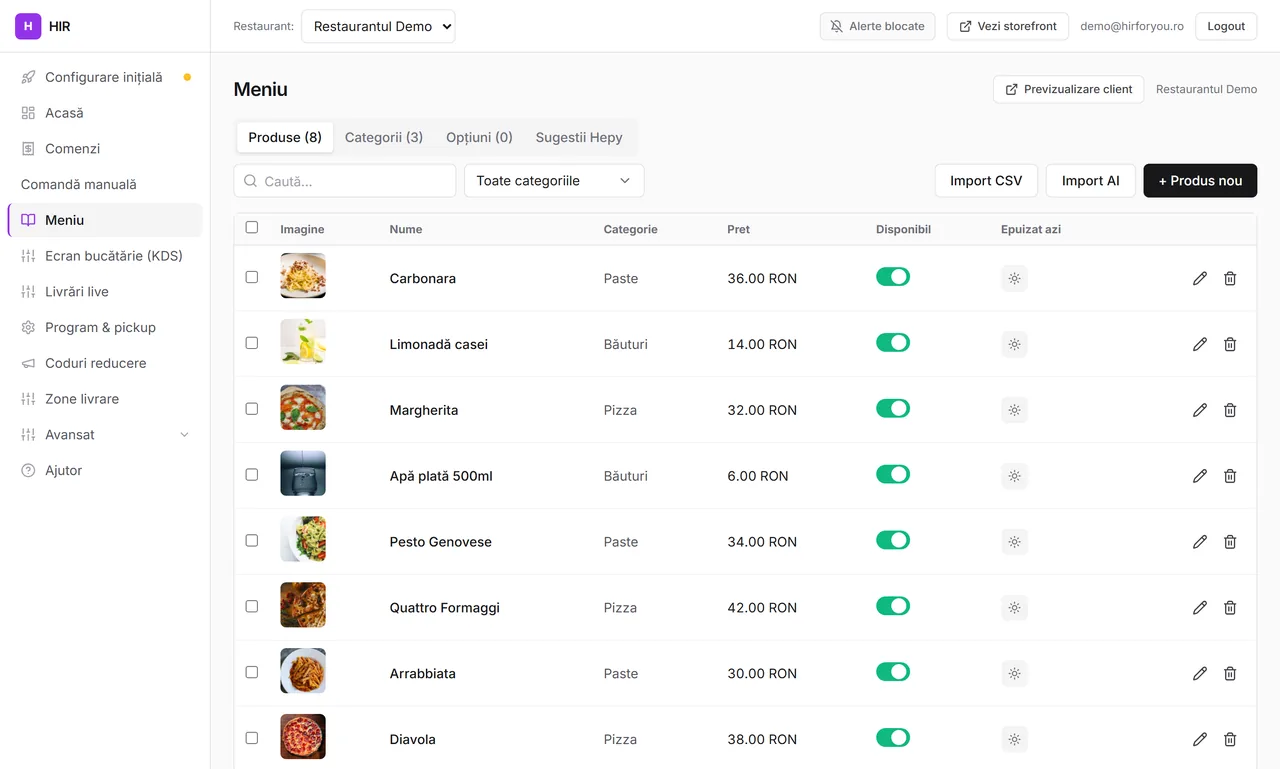This screenshot has width=1280, height=769.
Task: Mark Arrabbiata as sold out today
Action: [x=1014, y=674]
